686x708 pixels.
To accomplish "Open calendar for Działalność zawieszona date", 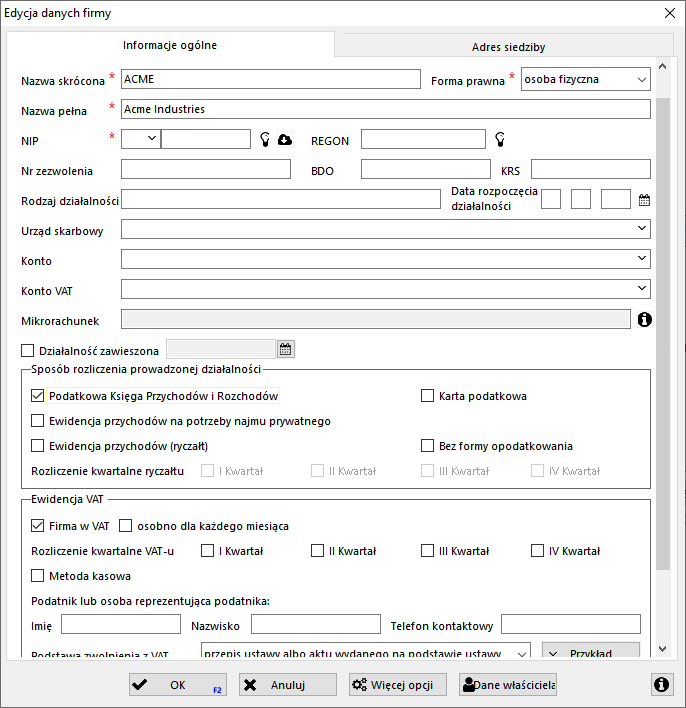I will (x=285, y=349).
